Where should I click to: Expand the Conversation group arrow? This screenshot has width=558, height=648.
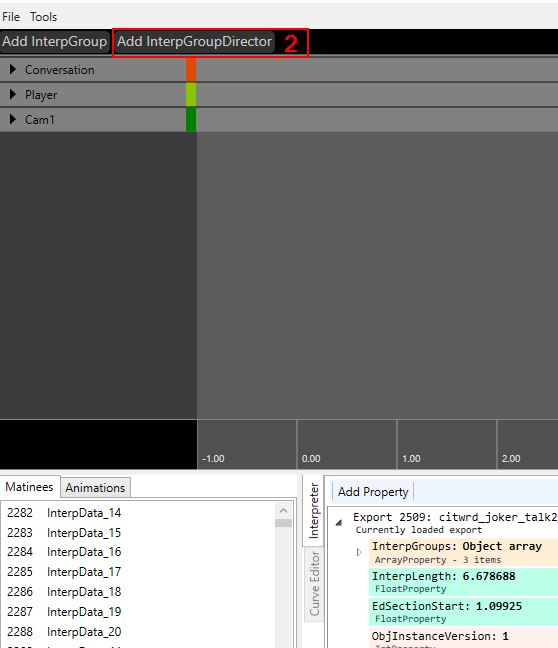tap(12, 69)
